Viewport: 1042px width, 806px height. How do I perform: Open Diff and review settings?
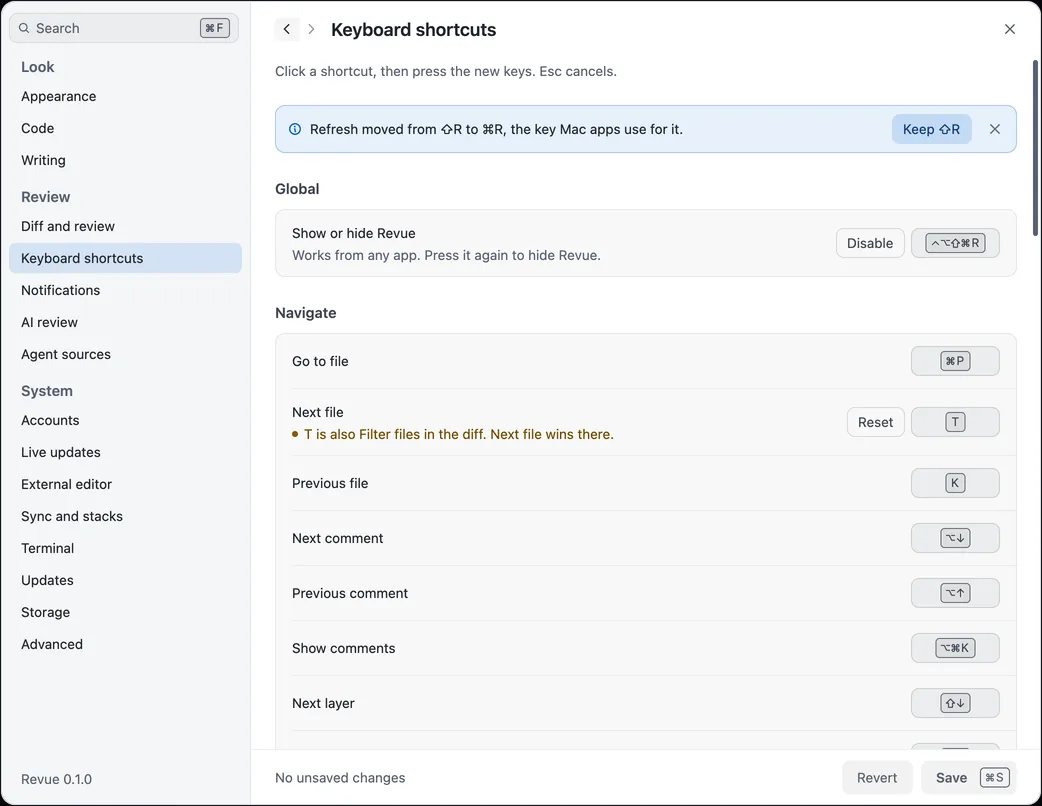click(x=125, y=226)
